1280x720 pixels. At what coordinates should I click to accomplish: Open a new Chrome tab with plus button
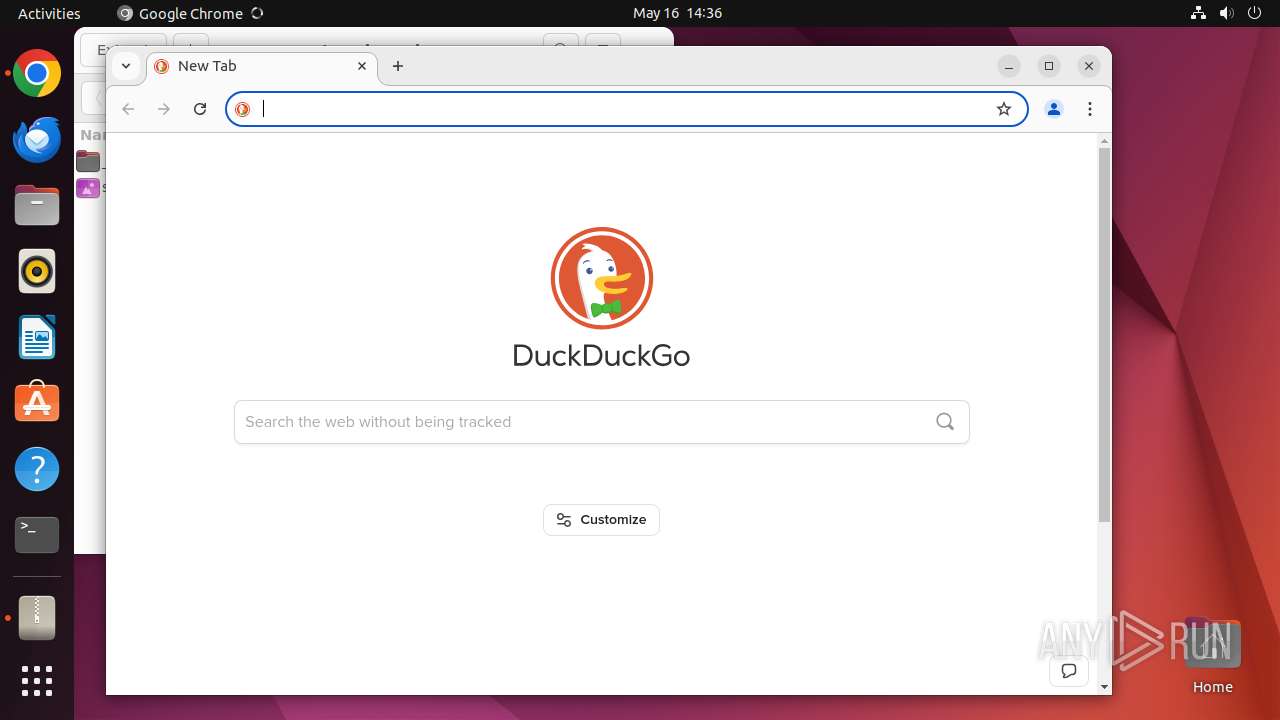click(398, 66)
